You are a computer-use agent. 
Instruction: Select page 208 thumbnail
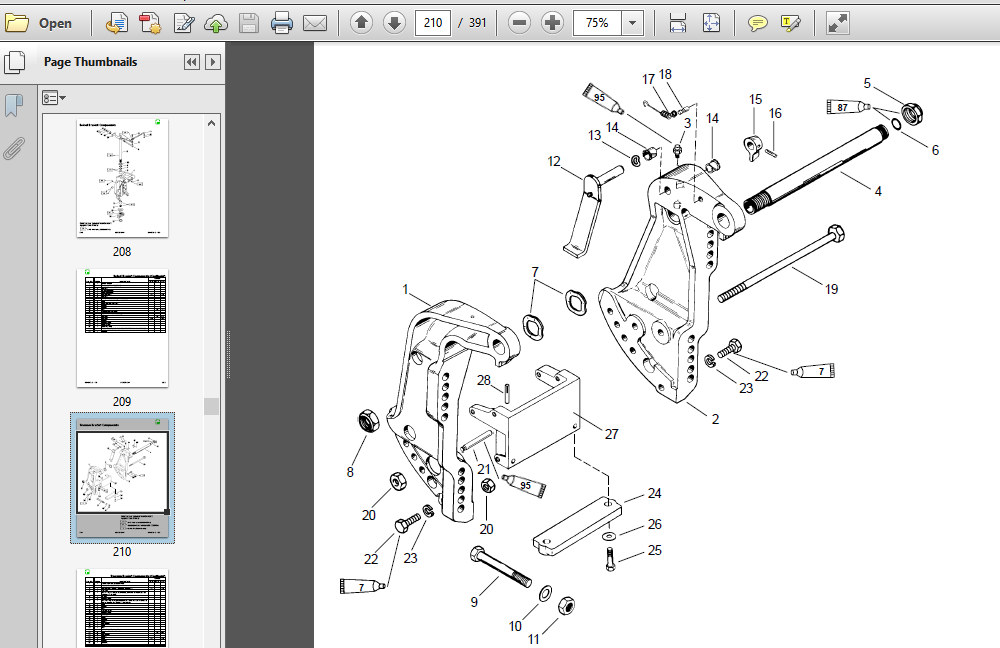click(x=122, y=178)
